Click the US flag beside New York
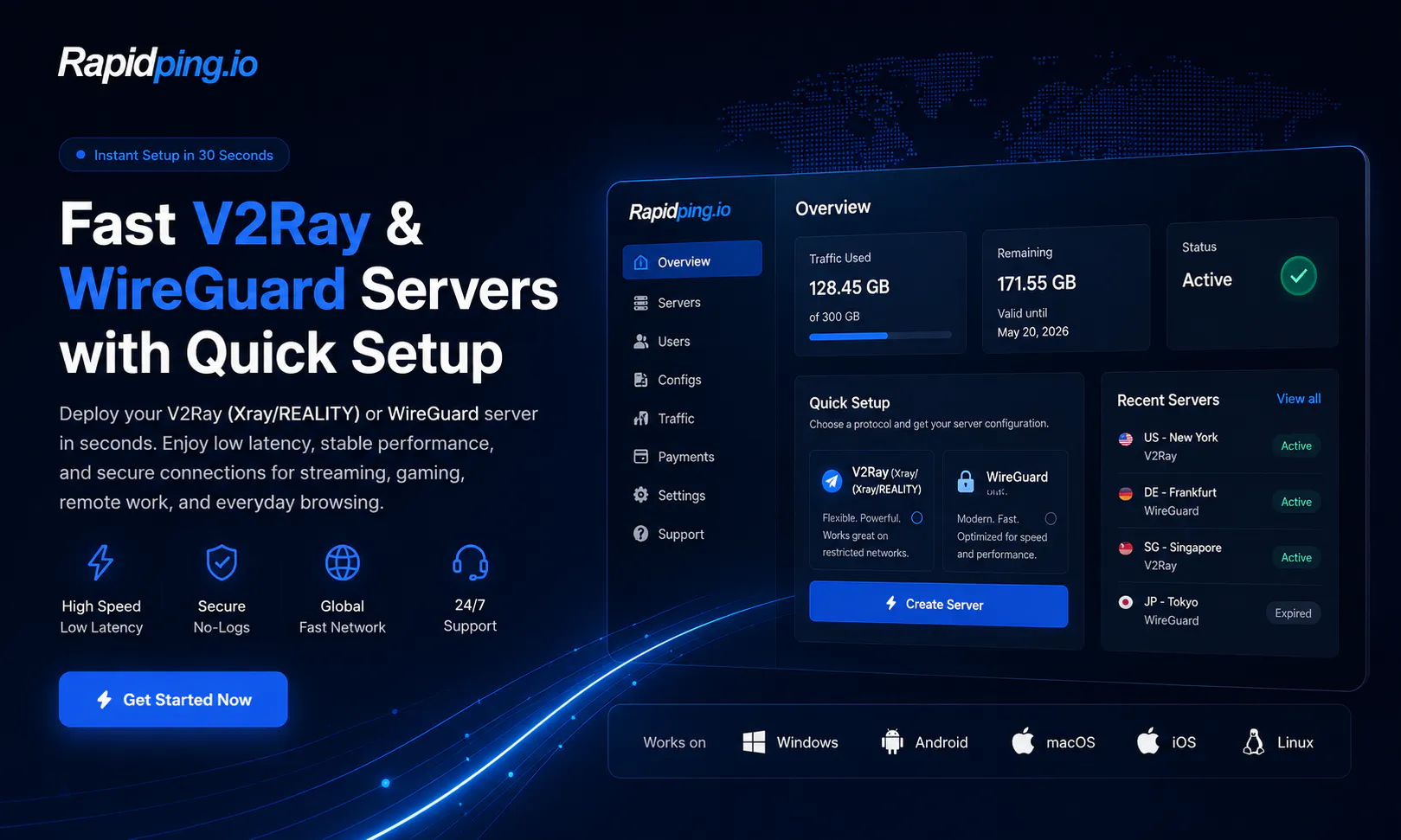1401x840 pixels. 1126,439
